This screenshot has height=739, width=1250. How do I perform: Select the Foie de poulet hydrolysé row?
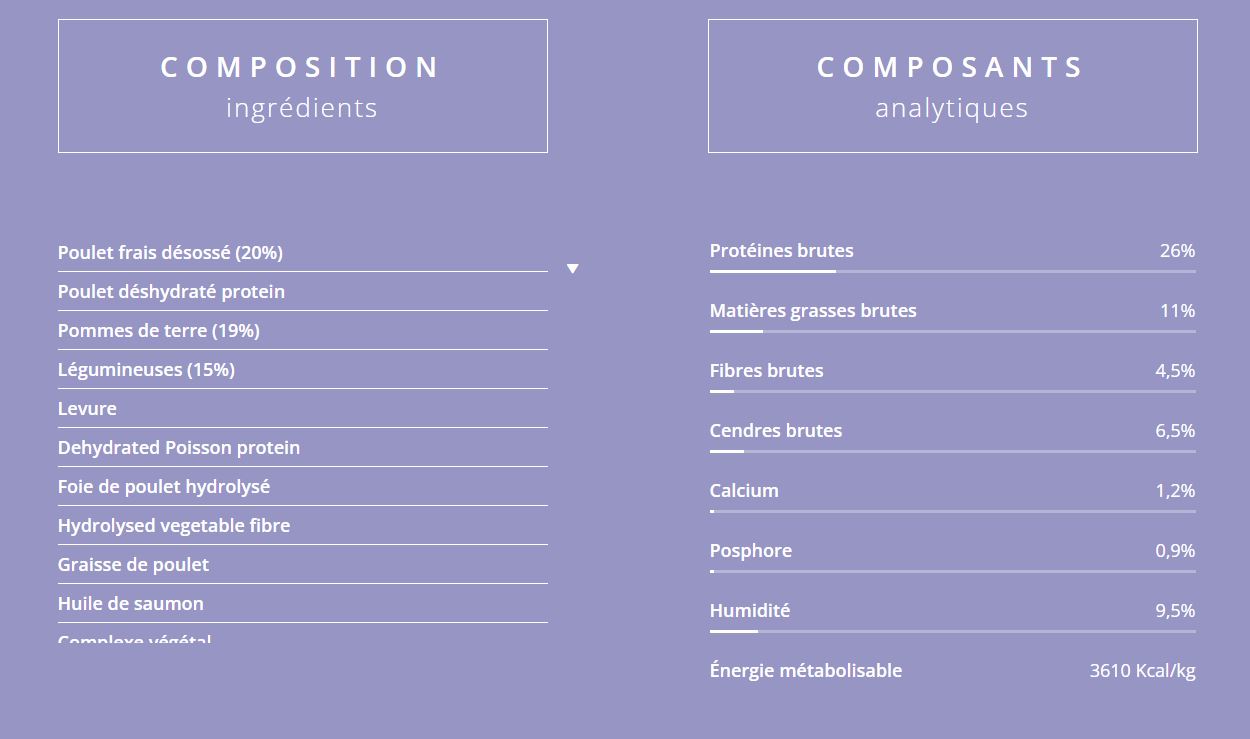point(164,487)
